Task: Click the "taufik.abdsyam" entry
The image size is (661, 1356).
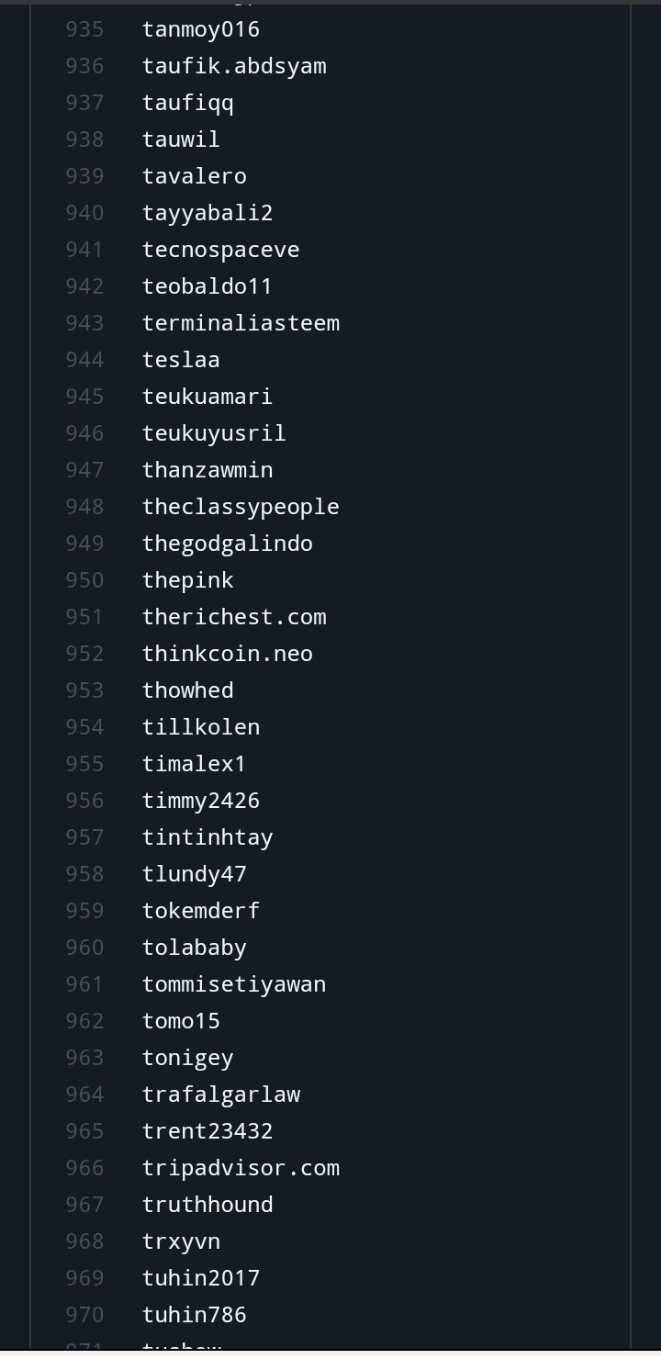Action: tap(234, 67)
